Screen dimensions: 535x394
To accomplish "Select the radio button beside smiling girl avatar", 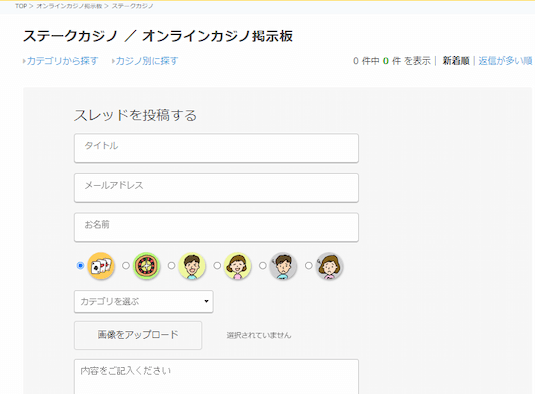I will [x=217, y=265].
